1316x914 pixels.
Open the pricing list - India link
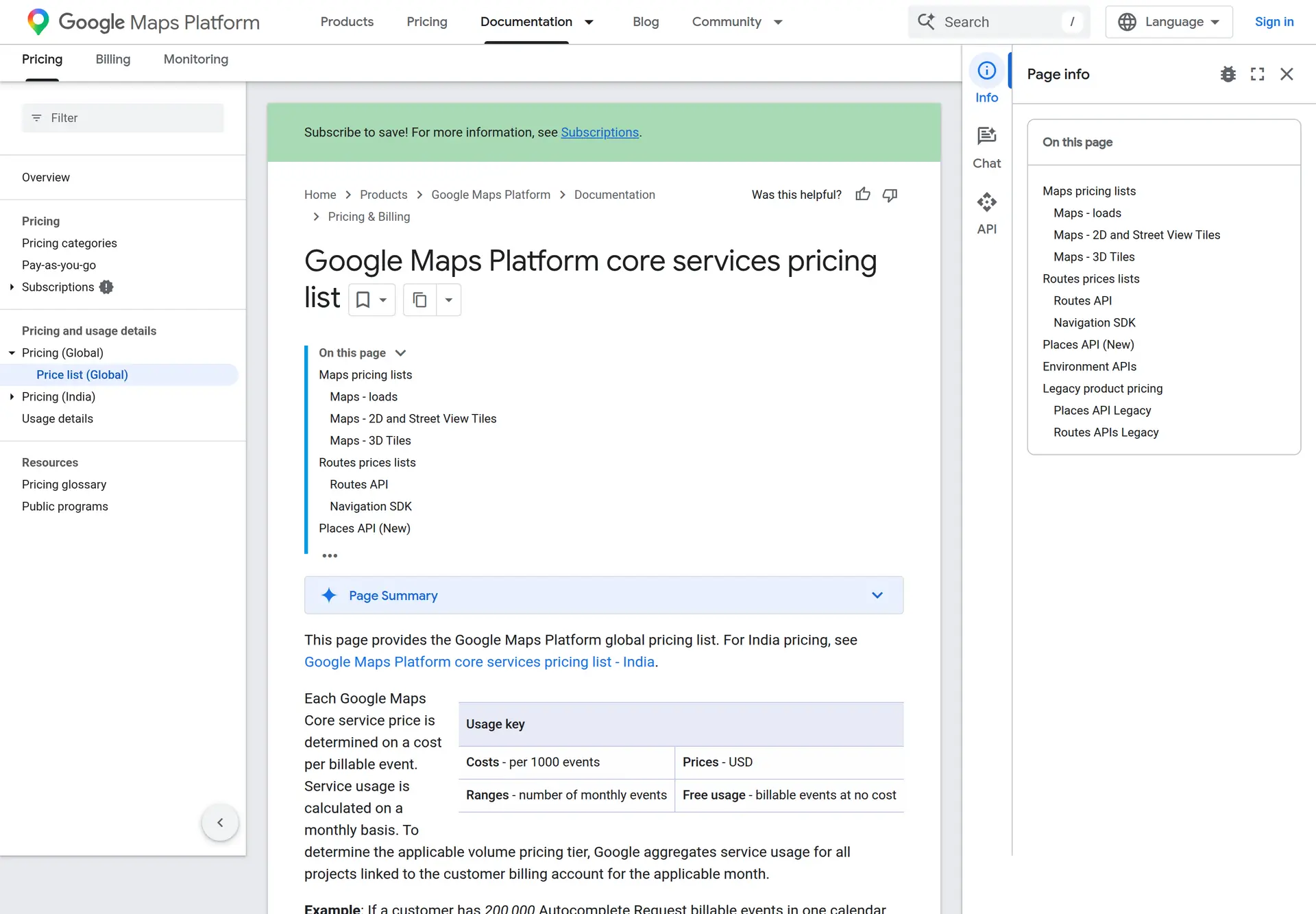click(480, 662)
